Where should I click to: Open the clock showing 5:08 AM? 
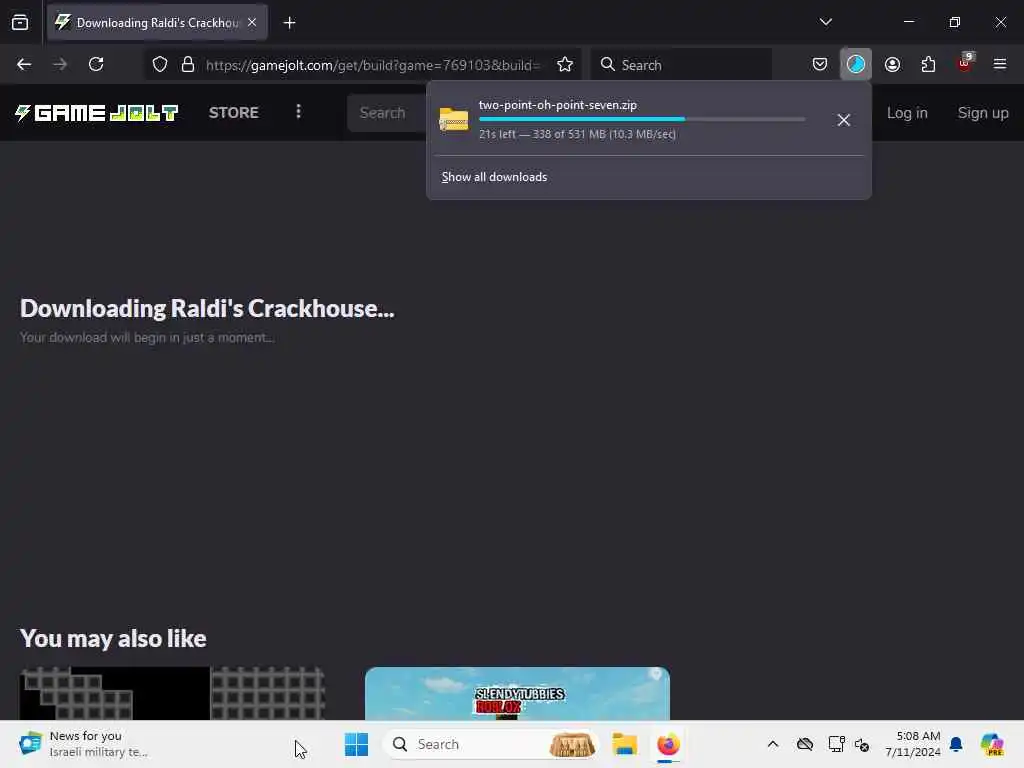(912, 744)
